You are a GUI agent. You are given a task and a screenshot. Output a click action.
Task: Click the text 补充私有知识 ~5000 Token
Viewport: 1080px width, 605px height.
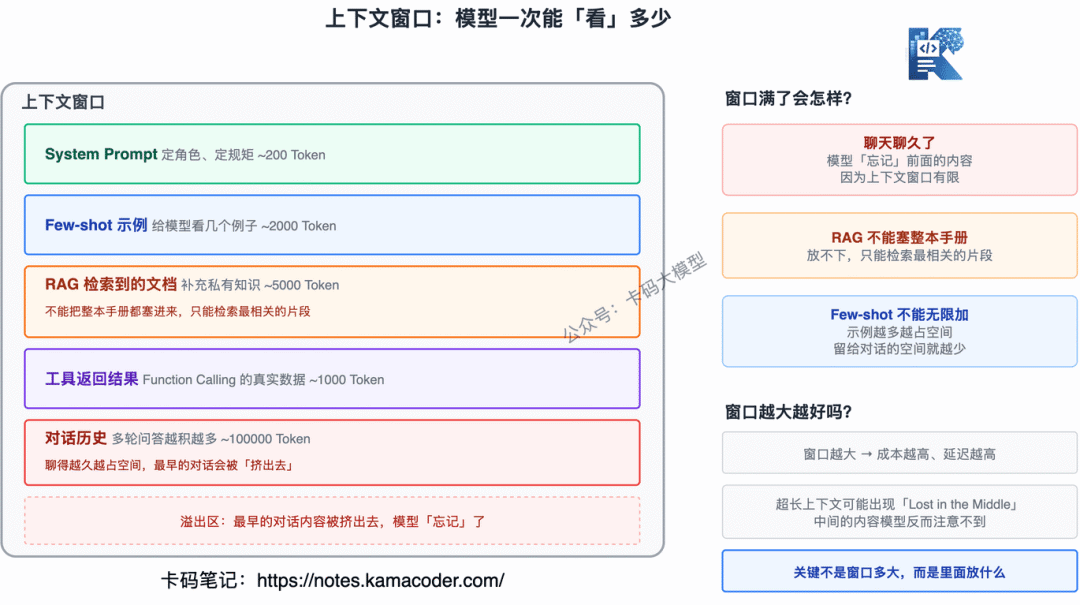click(260, 285)
